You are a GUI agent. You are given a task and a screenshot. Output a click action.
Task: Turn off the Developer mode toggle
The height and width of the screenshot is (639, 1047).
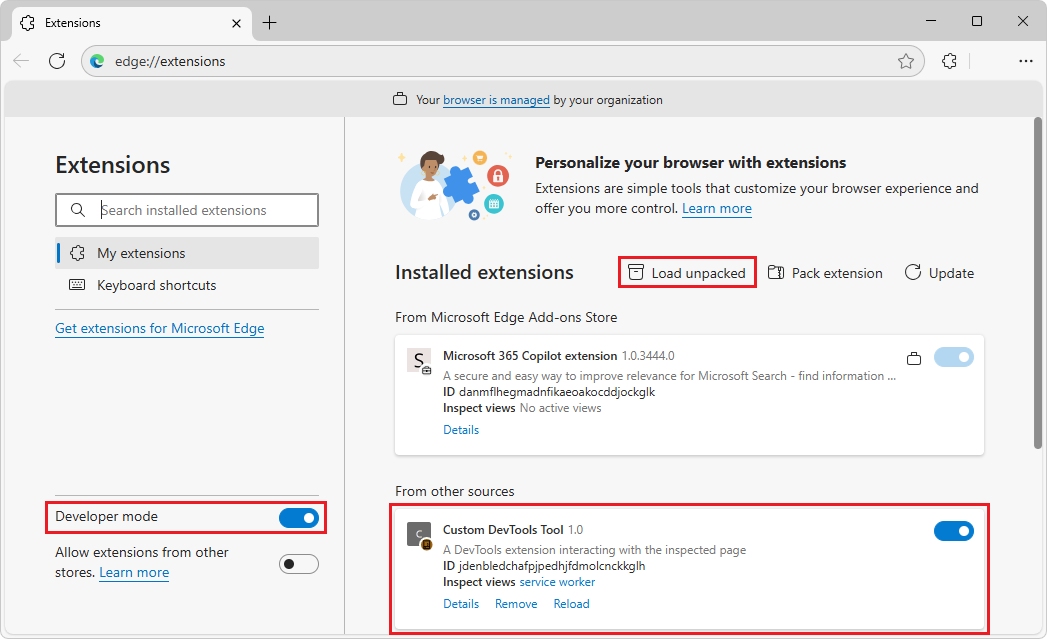pyautogui.click(x=298, y=517)
